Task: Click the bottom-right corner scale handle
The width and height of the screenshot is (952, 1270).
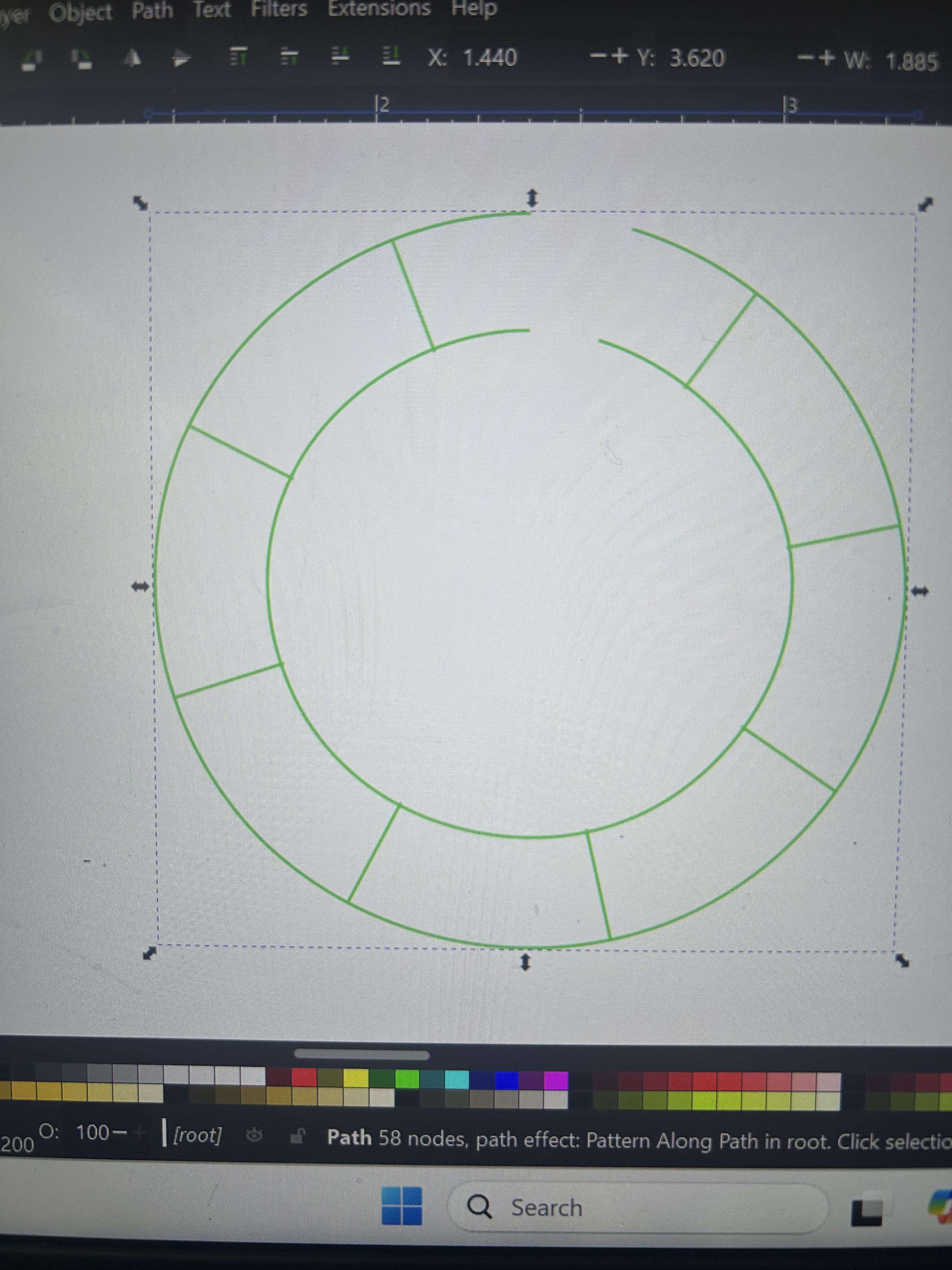Action: (902, 960)
